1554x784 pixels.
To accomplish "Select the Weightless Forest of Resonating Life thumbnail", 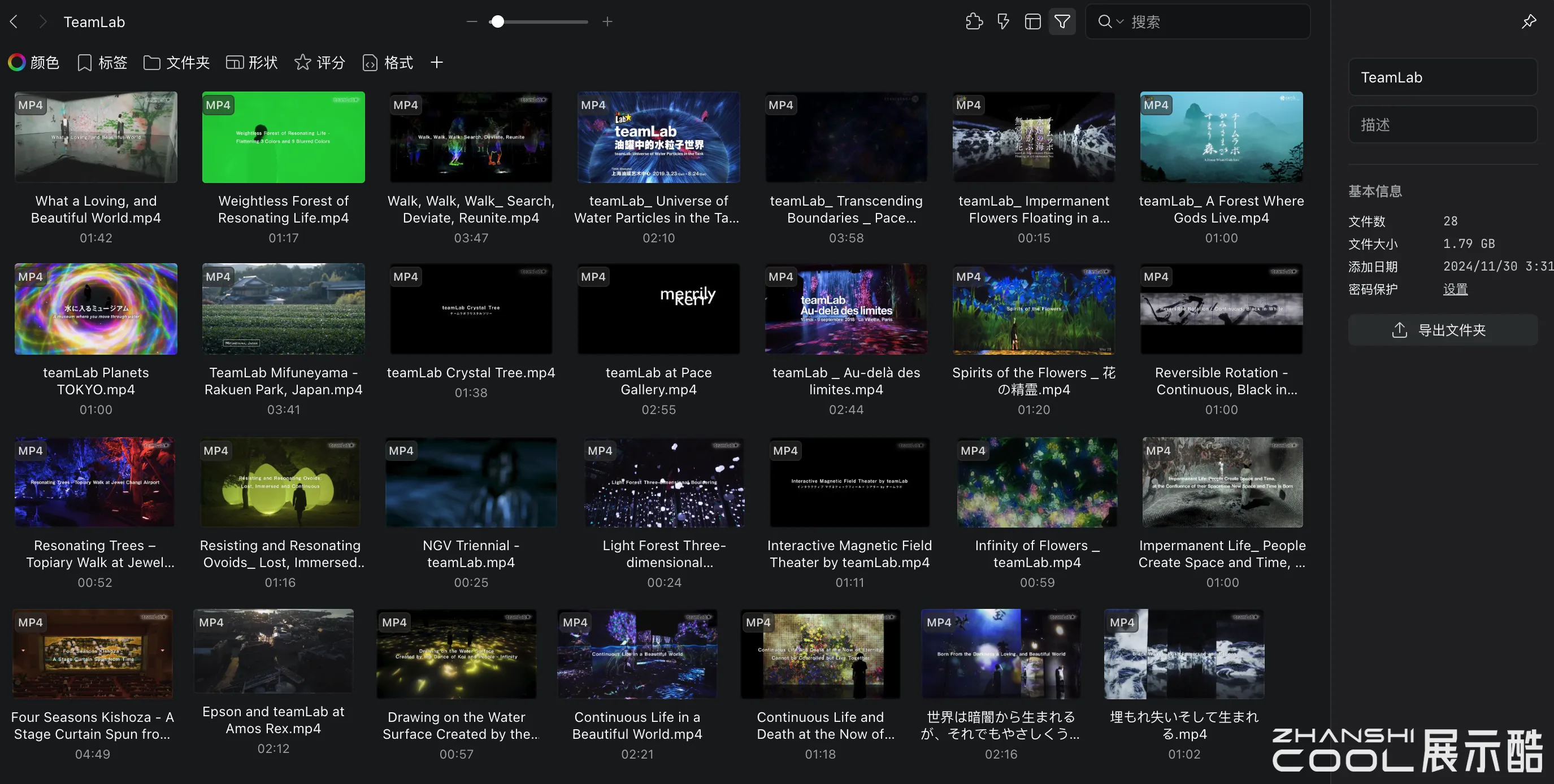I will pyautogui.click(x=284, y=137).
